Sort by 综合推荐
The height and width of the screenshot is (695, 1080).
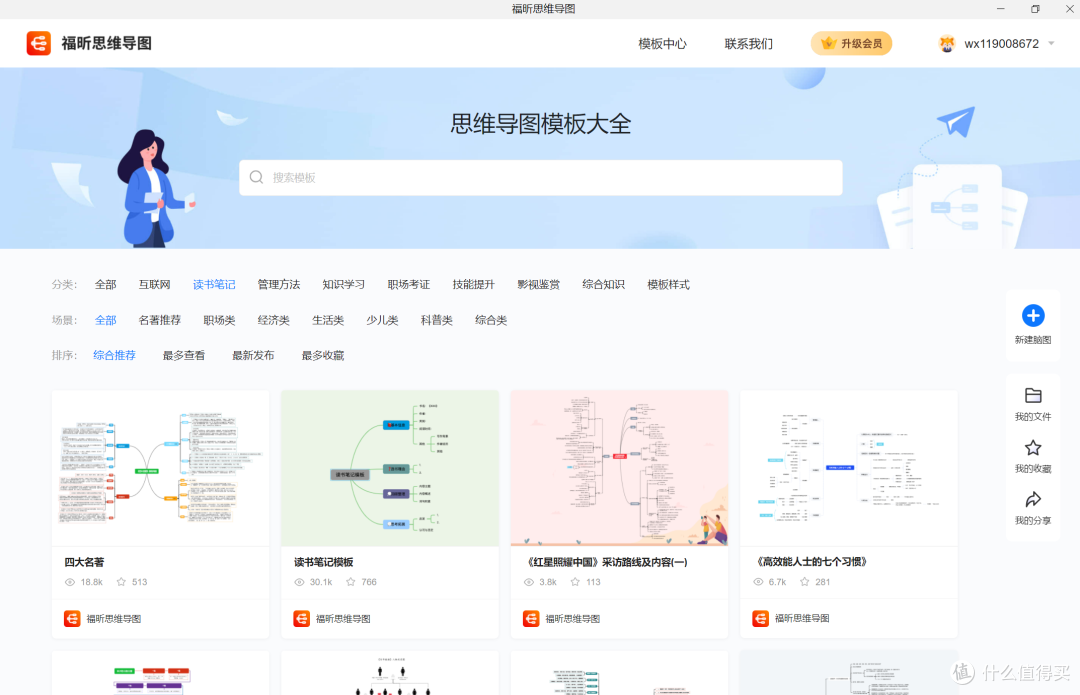(114, 355)
